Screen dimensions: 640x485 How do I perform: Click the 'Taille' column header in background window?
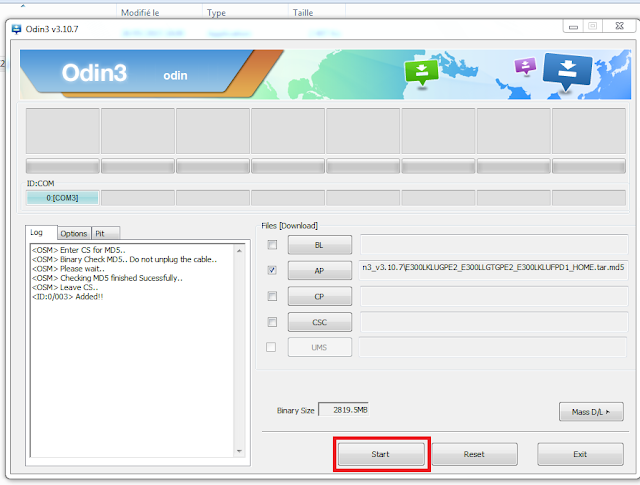pyautogui.click(x=303, y=13)
